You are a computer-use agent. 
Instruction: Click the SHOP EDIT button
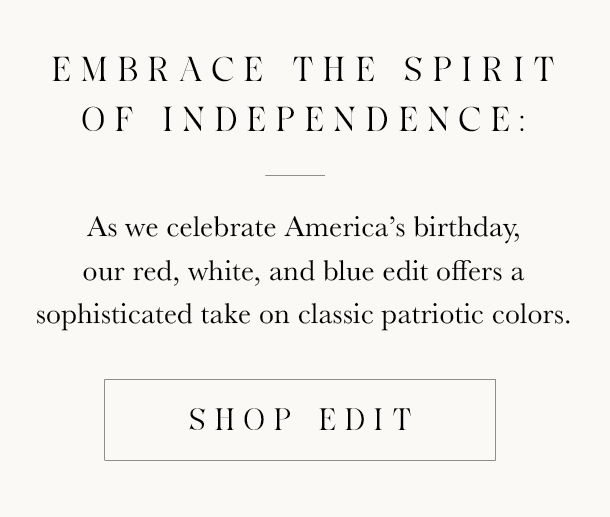pos(300,420)
